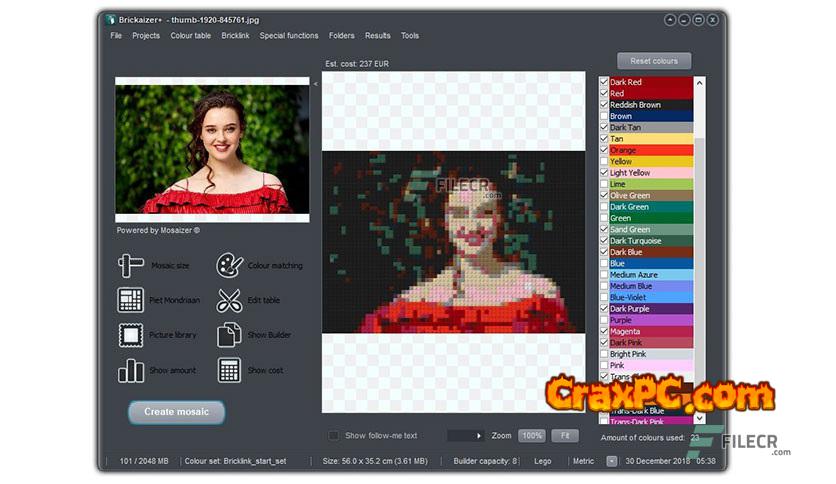Click the Show cost calculator icon

point(230,370)
